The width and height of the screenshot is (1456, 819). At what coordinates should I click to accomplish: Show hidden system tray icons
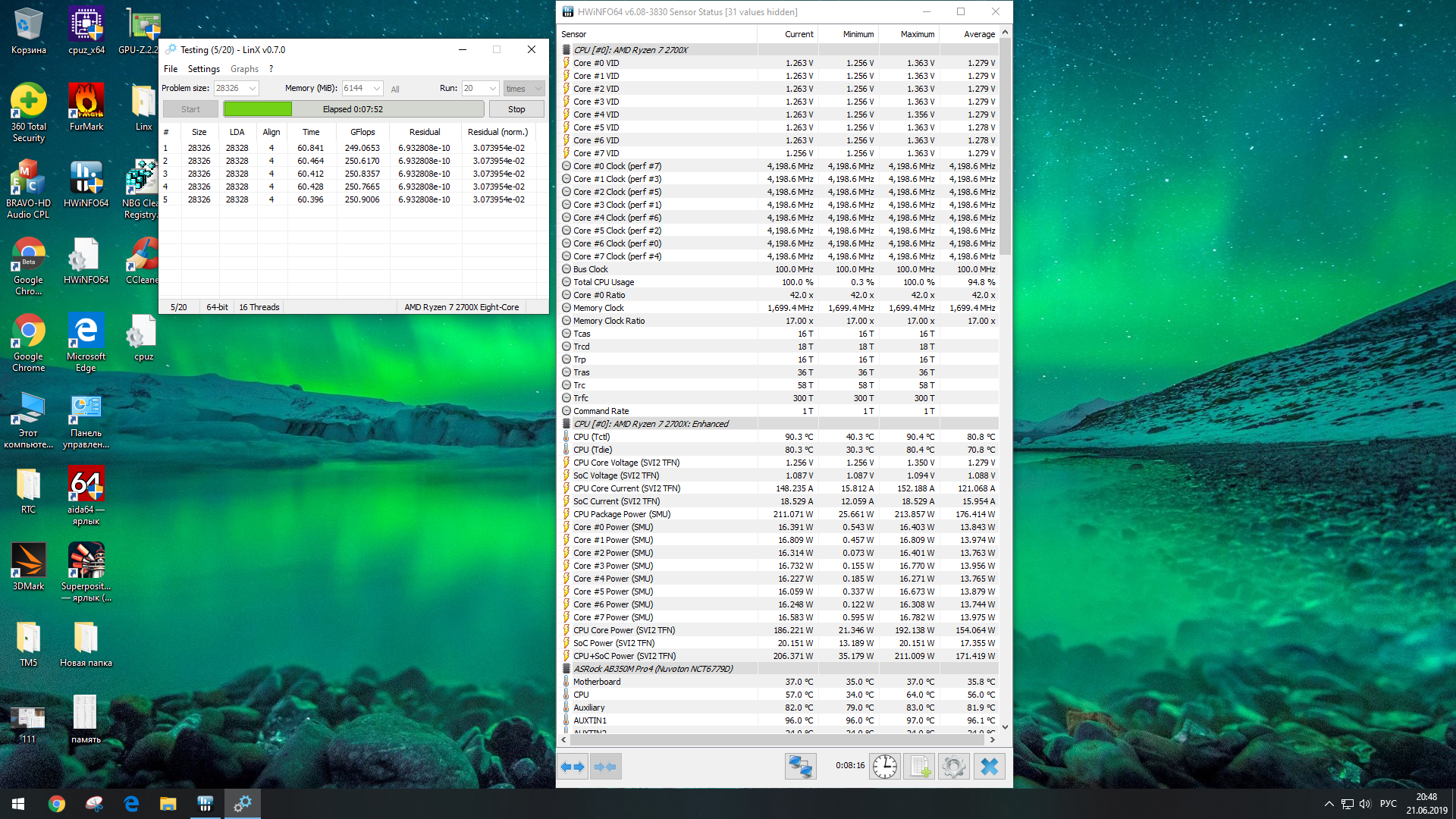[1329, 804]
